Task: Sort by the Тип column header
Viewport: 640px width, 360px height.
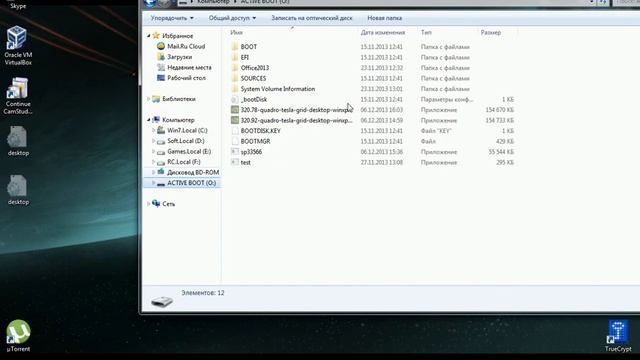Action: click(426, 32)
